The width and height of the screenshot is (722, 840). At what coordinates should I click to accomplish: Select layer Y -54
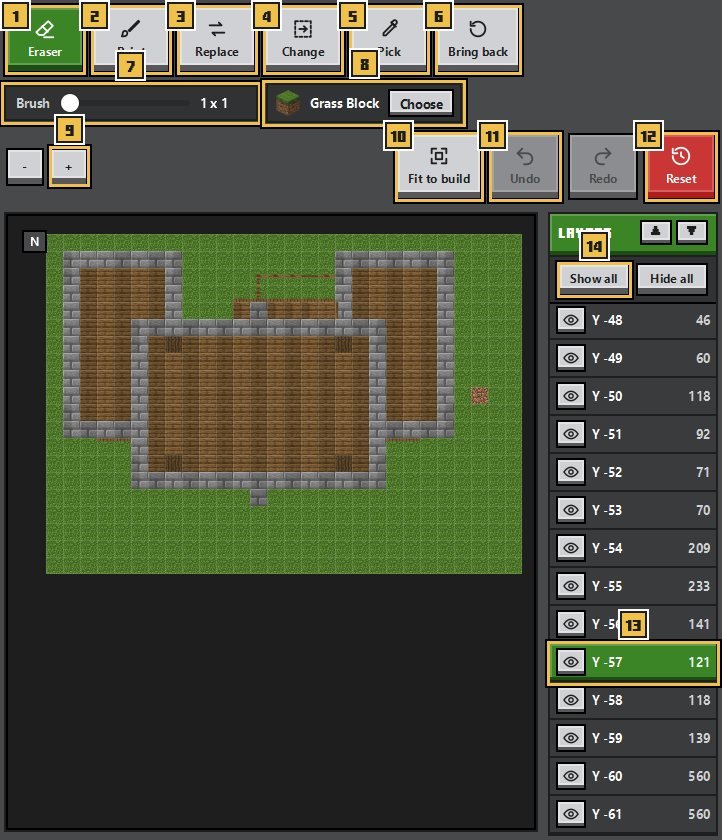pyautogui.click(x=633, y=549)
